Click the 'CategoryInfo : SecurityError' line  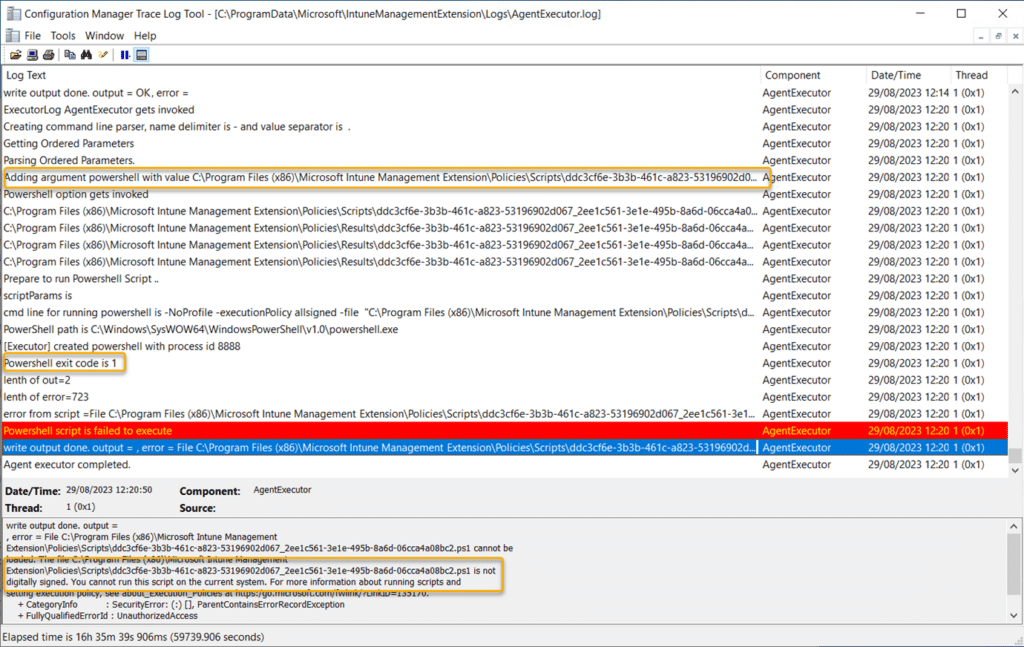coord(181,605)
